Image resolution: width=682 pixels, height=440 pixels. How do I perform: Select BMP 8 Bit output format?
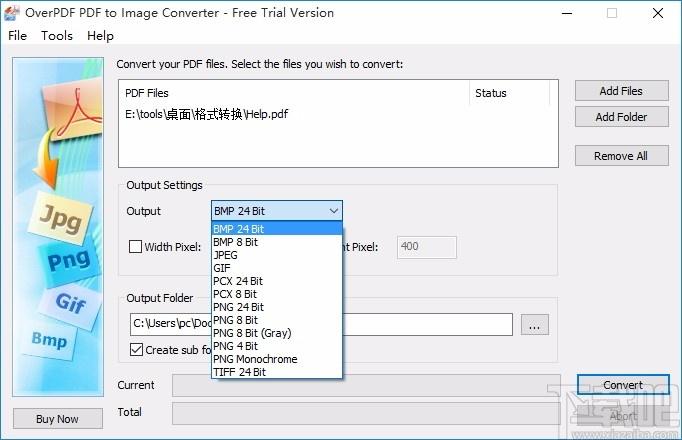coord(277,242)
